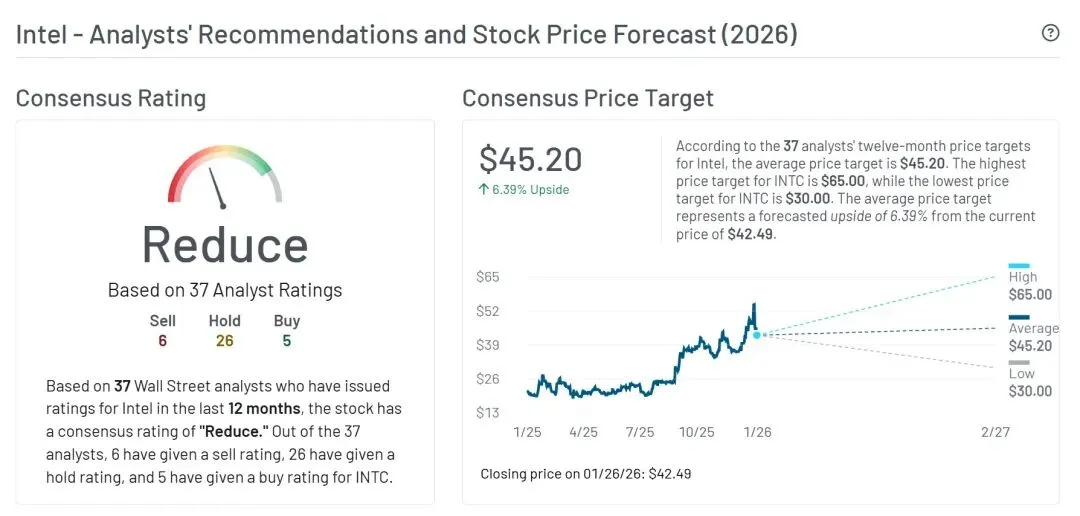
Task: Click the help question mark icon
Action: [1050, 33]
